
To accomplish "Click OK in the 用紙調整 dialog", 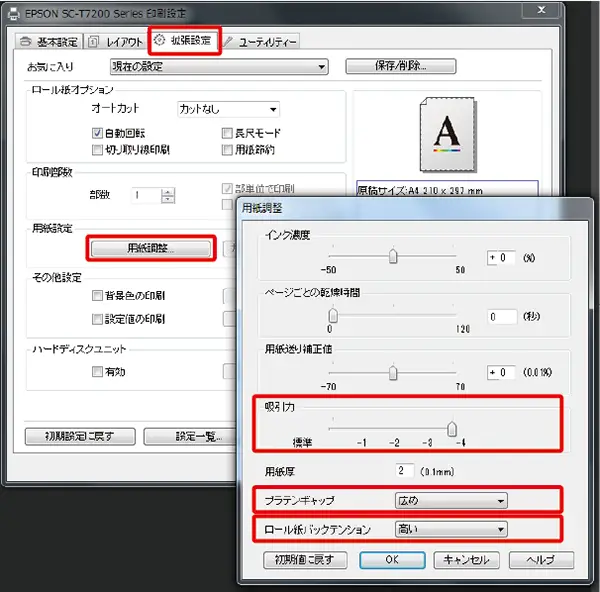I will coord(392,560).
